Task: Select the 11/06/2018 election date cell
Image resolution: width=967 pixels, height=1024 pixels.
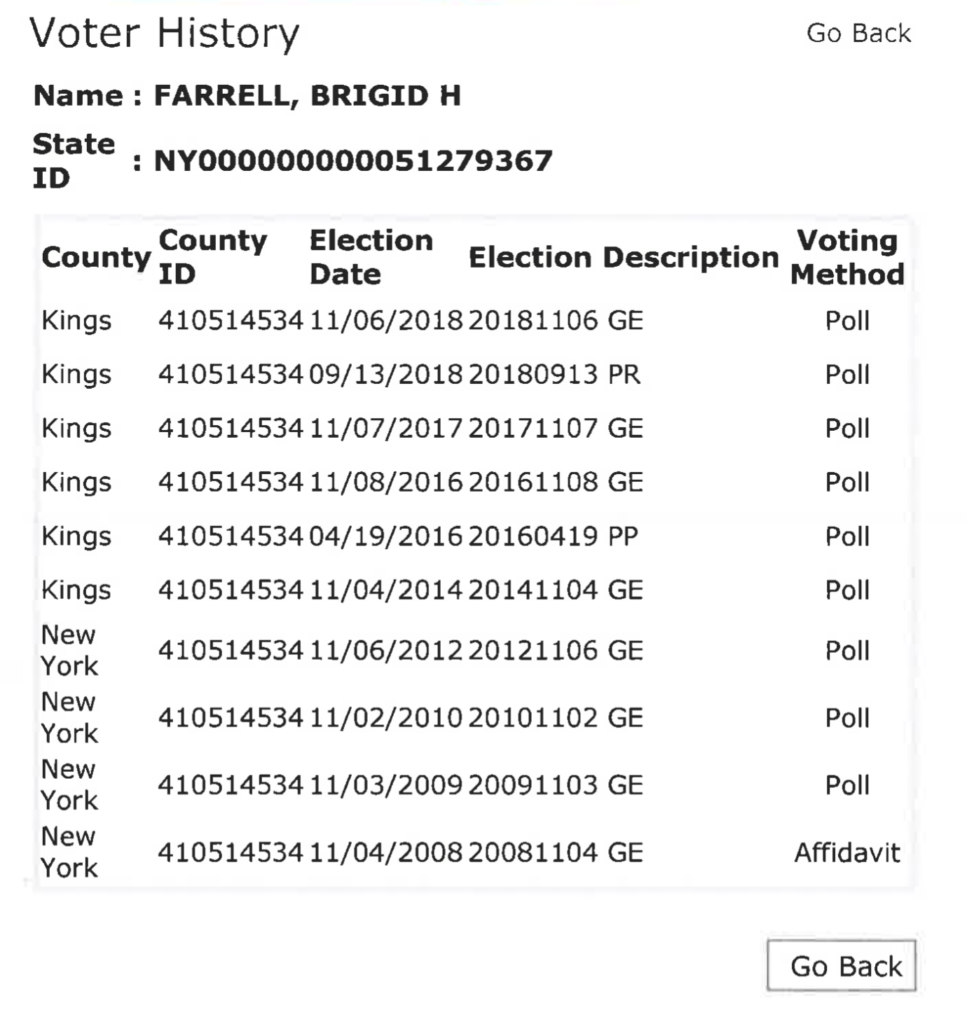Action: point(386,321)
